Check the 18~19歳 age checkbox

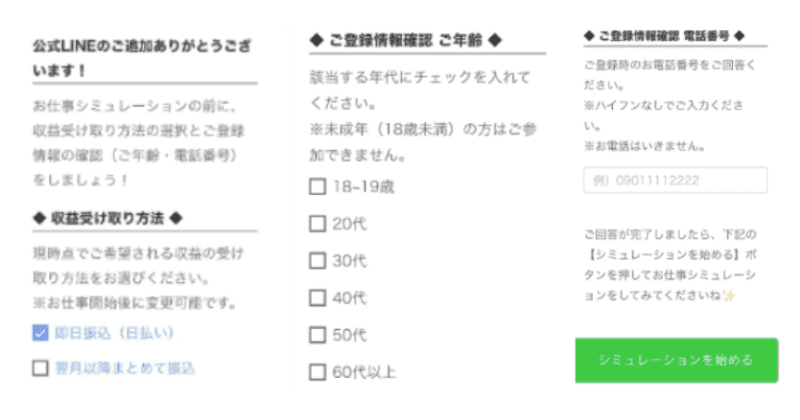point(317,186)
